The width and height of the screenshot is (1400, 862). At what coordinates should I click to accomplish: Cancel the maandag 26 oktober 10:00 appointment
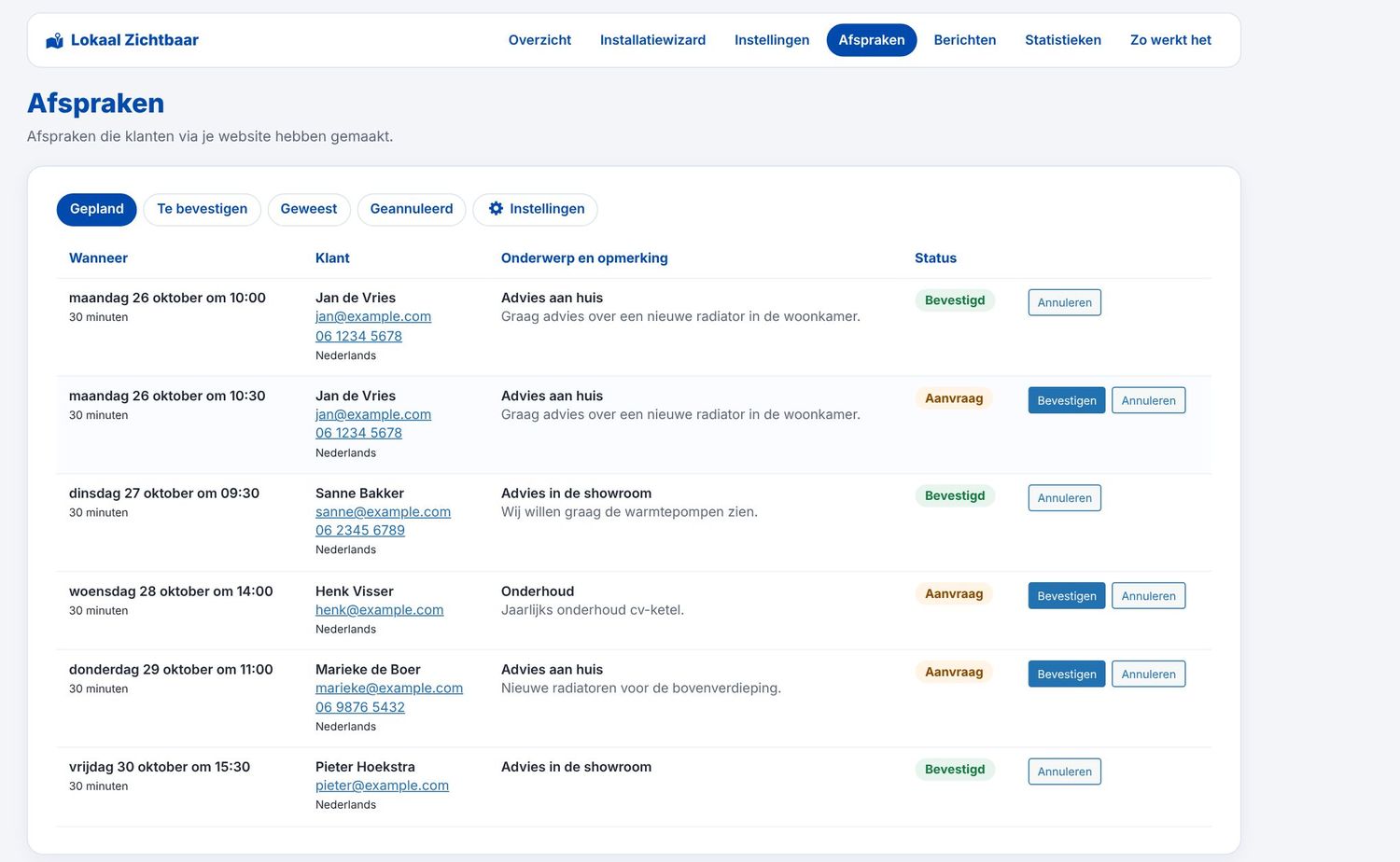pyautogui.click(x=1065, y=302)
